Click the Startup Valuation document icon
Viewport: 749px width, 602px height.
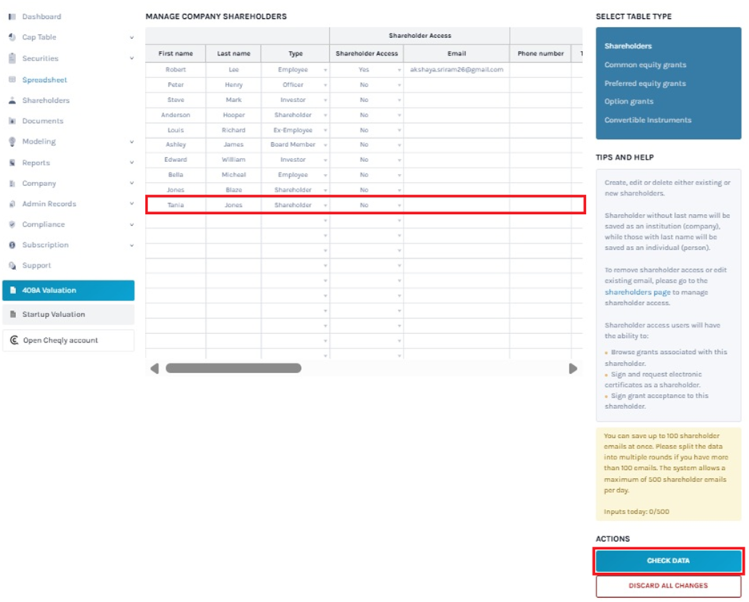pos(13,314)
